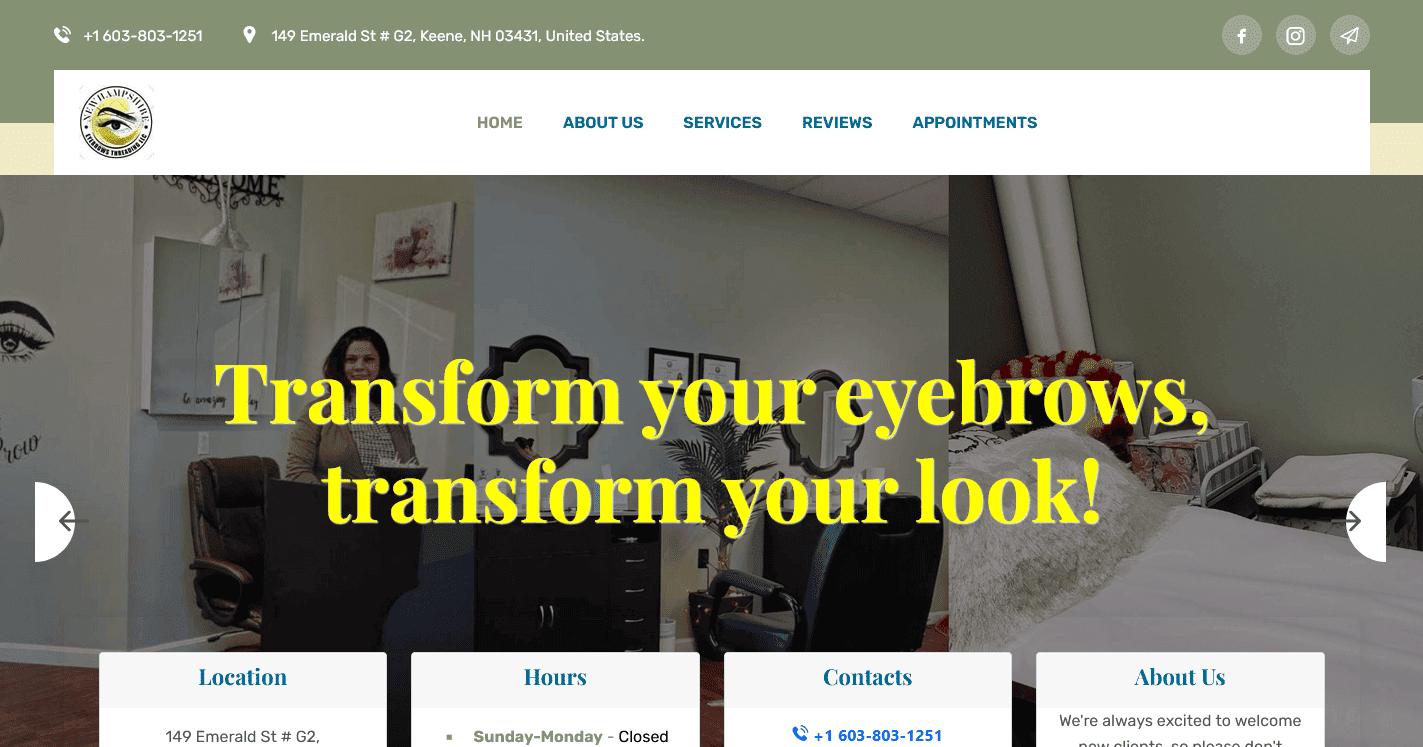The image size is (1423, 747).
Task: Click the New Hampshire Eyebrows Threading logo
Action: [116, 122]
